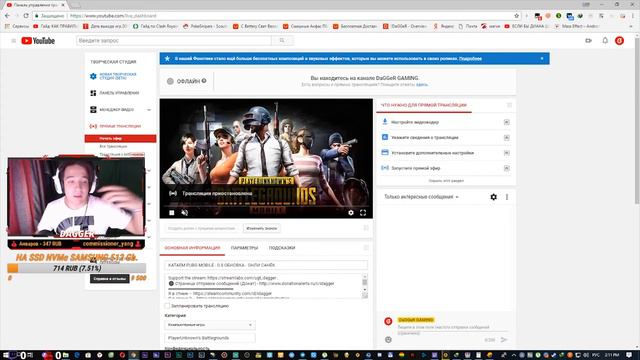Stop the stream preview player
Image resolution: width=640 pixels, height=360 pixels.
172,213
